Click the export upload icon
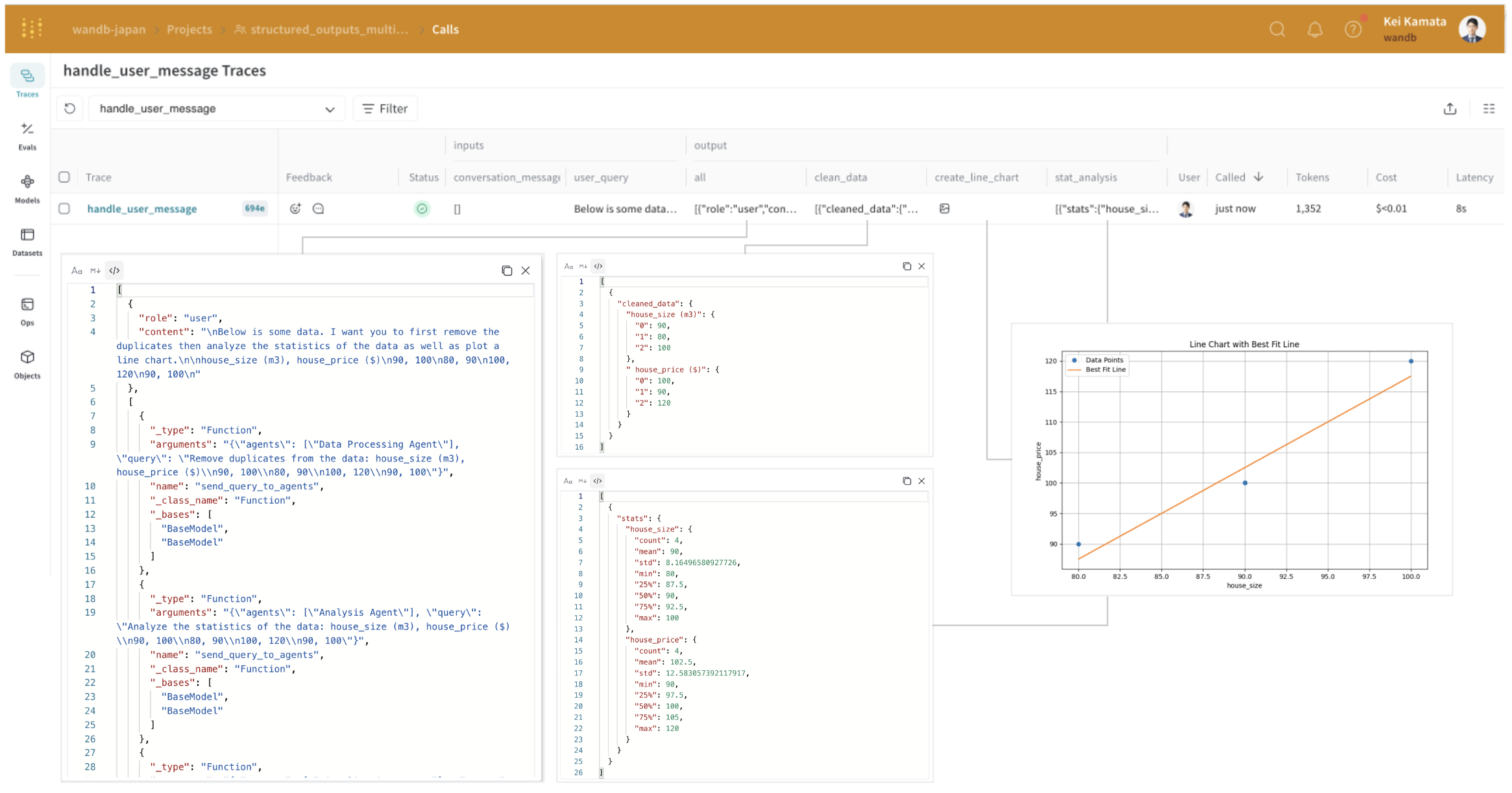Screen dimensions: 1512x793 (x=1450, y=108)
